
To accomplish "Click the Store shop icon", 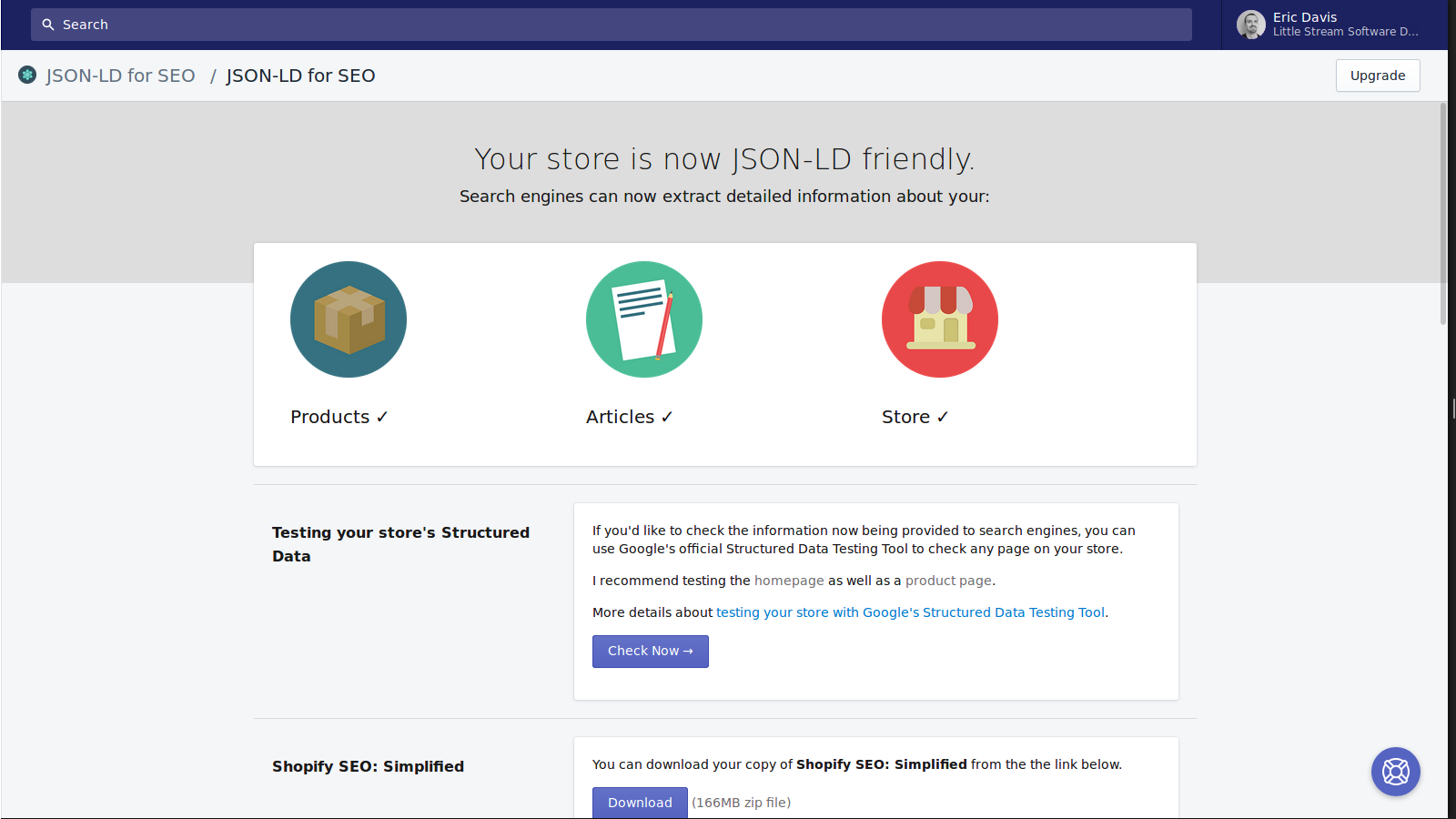I will click(x=940, y=319).
